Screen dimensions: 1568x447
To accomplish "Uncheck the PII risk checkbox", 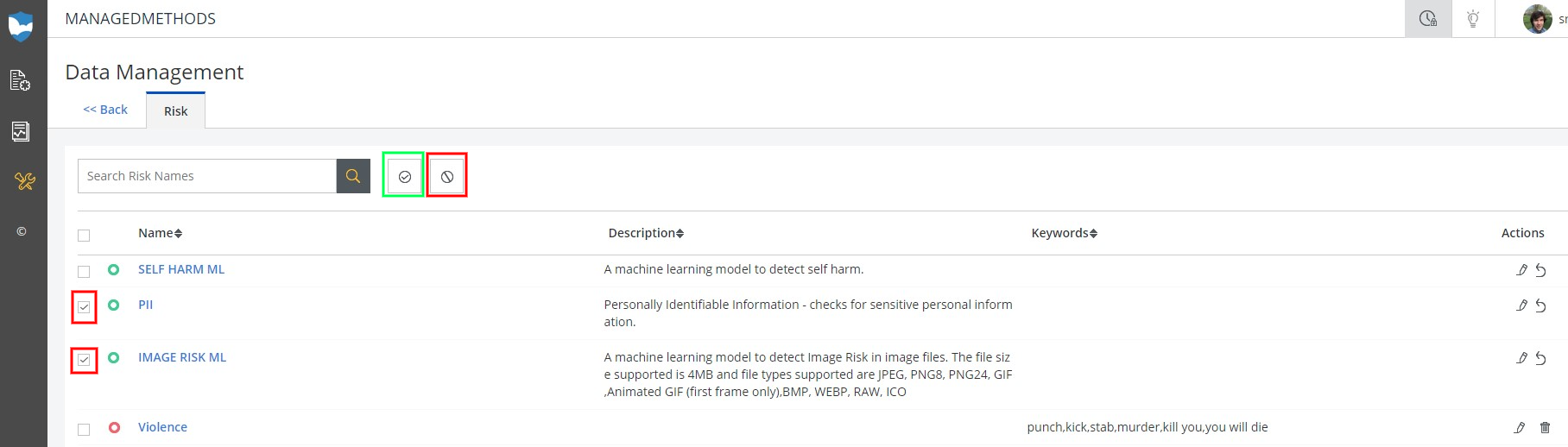I will pos(84,307).
